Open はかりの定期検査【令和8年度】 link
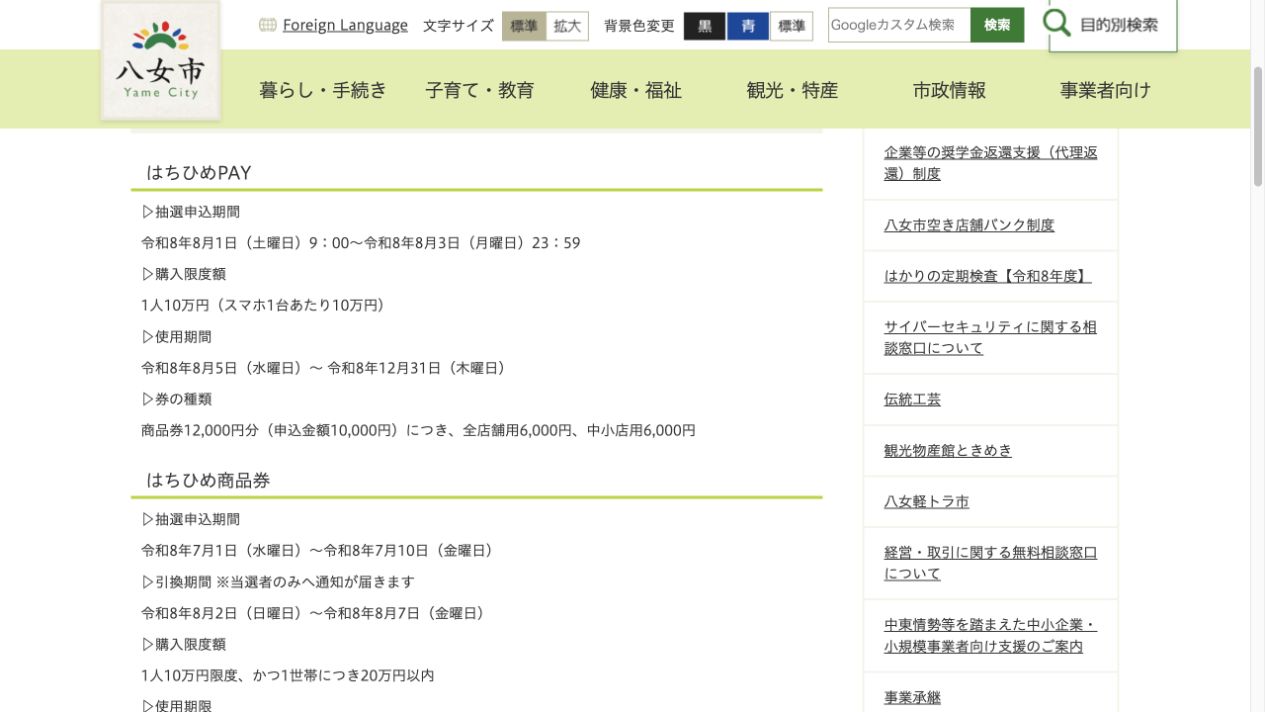Screen dimensions: 1265x712 pyautogui.click(x=987, y=276)
